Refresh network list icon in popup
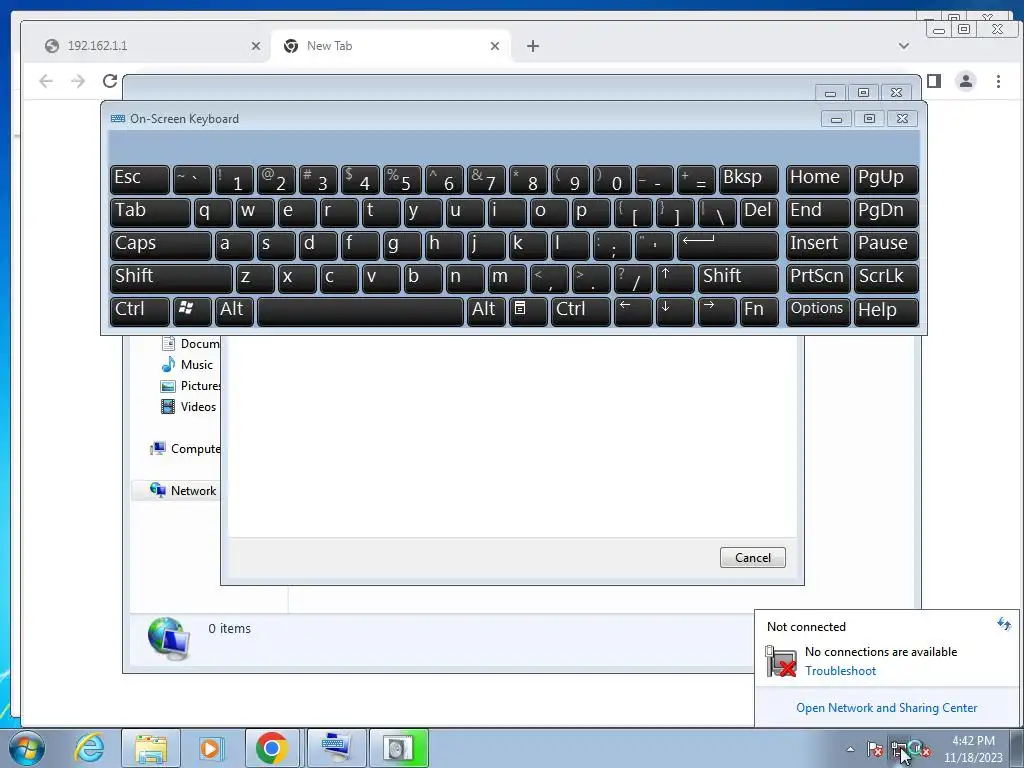This screenshot has height=768, width=1024. click(1004, 624)
